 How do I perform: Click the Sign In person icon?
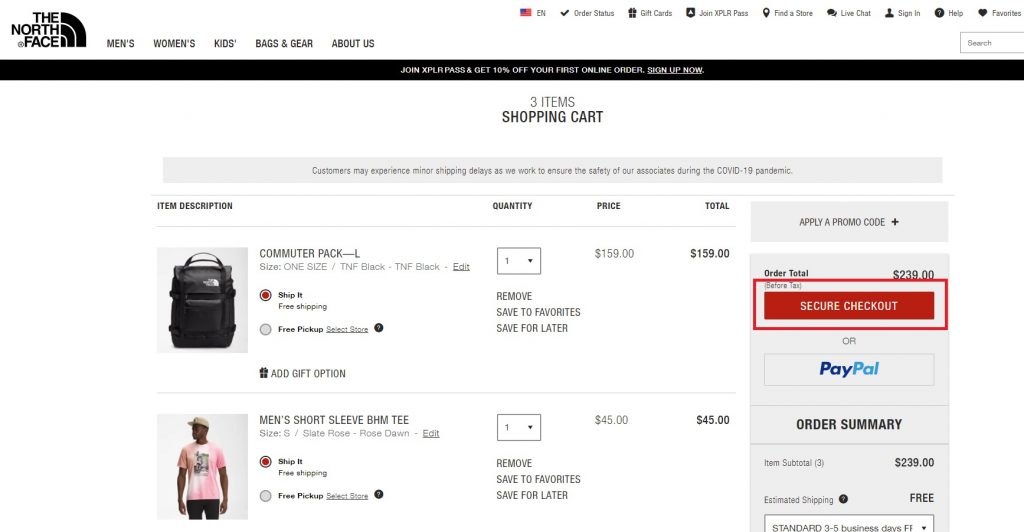(x=889, y=13)
